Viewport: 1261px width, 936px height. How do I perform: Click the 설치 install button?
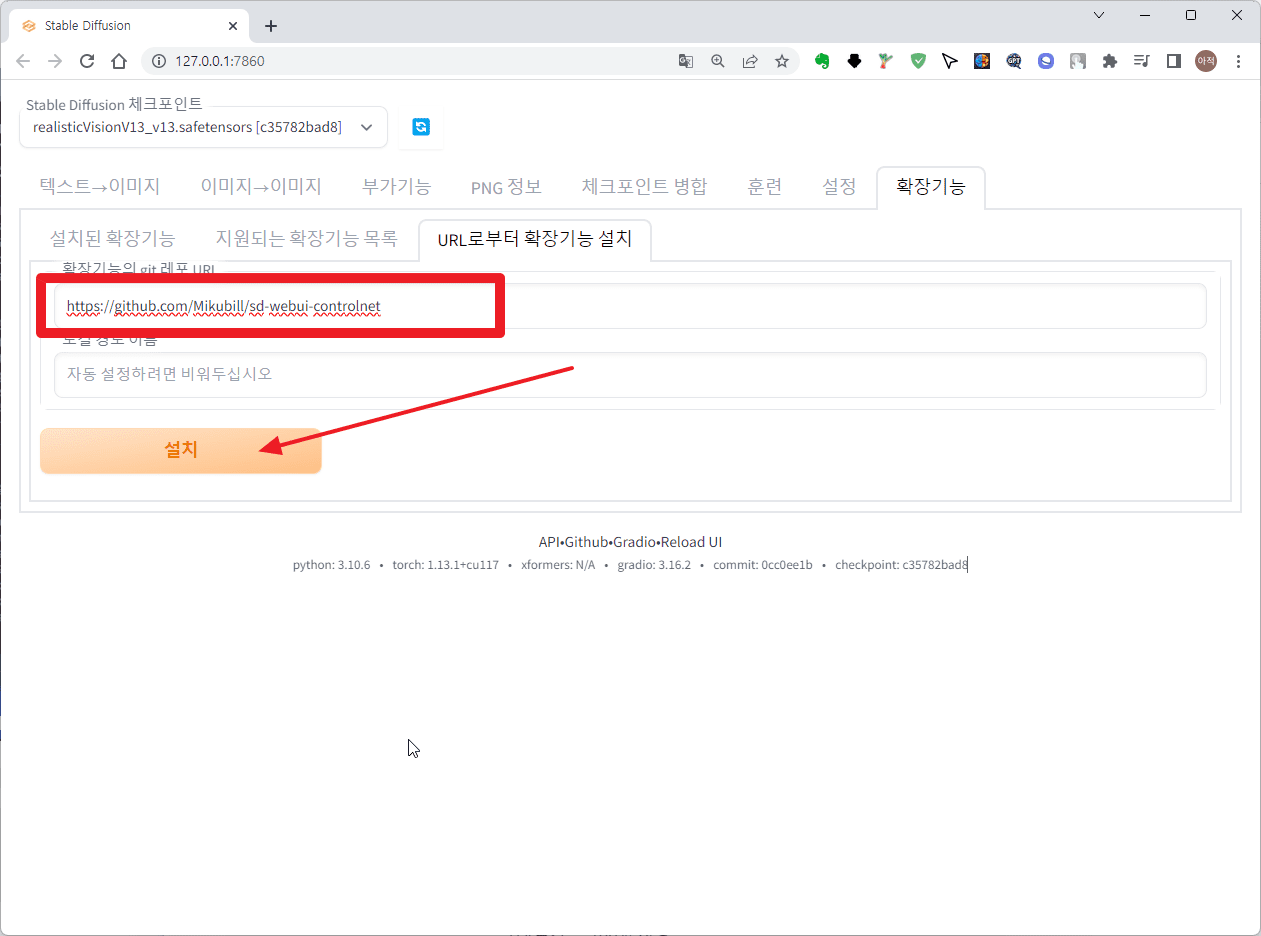pyautogui.click(x=181, y=451)
